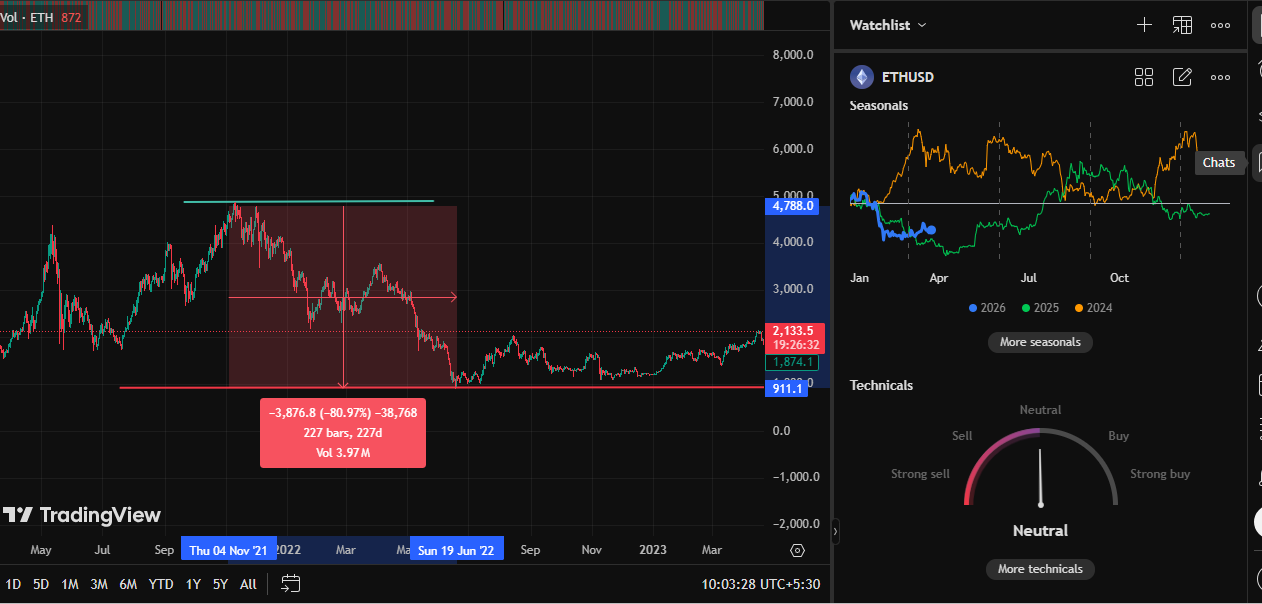Image resolution: width=1262 pixels, height=604 pixels.
Task: Open ETHUSD details grid layout icon
Action: coord(1144,77)
